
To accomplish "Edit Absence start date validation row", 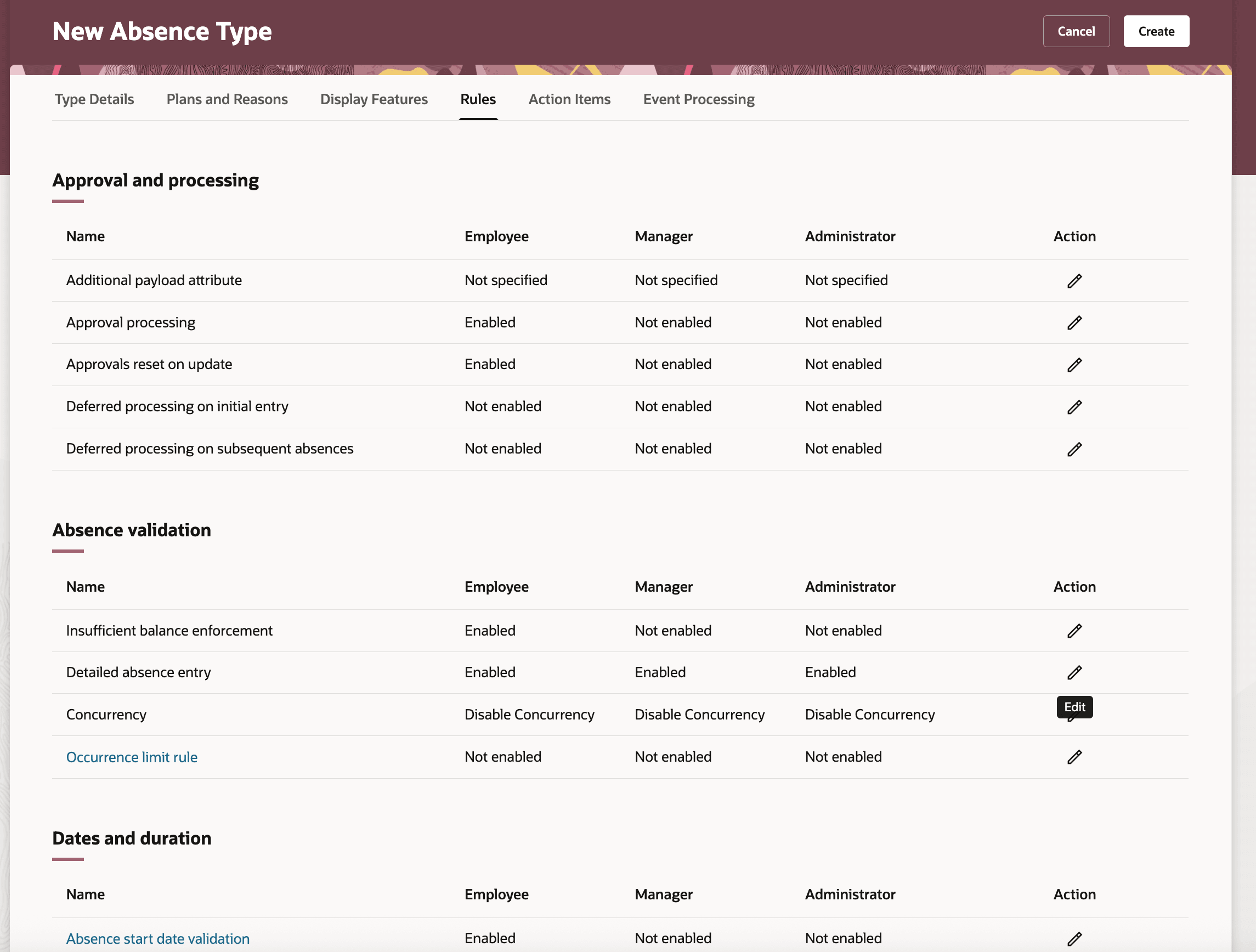I will [1074, 938].
